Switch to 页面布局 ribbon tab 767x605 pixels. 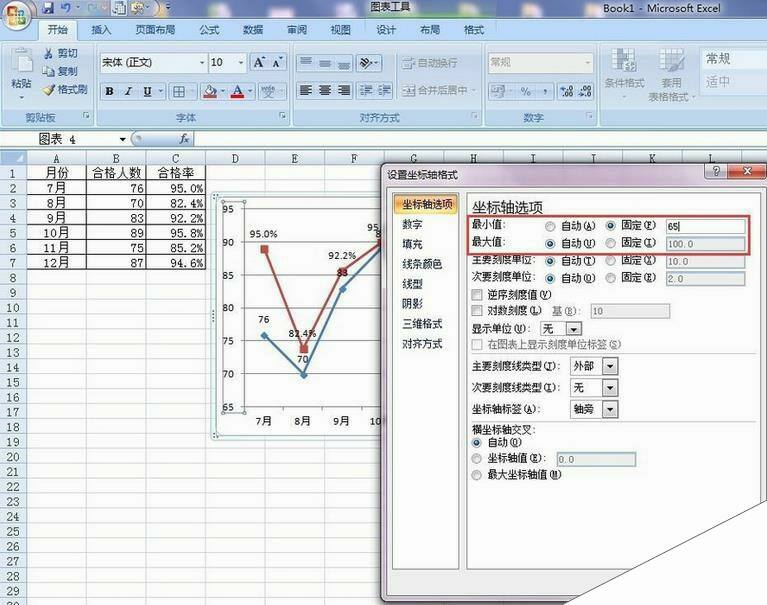155,30
